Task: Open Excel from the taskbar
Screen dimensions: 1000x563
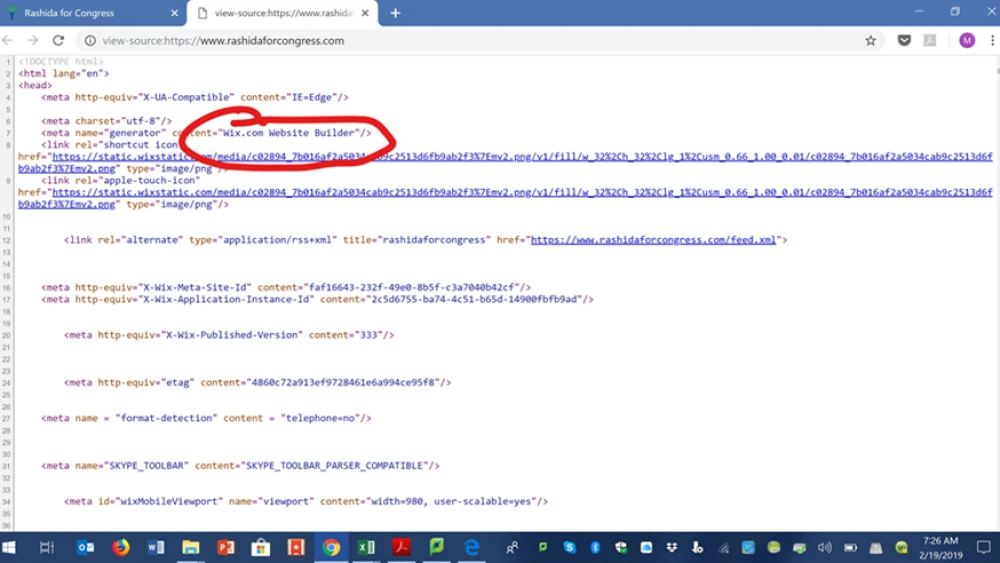Action: [x=366, y=547]
